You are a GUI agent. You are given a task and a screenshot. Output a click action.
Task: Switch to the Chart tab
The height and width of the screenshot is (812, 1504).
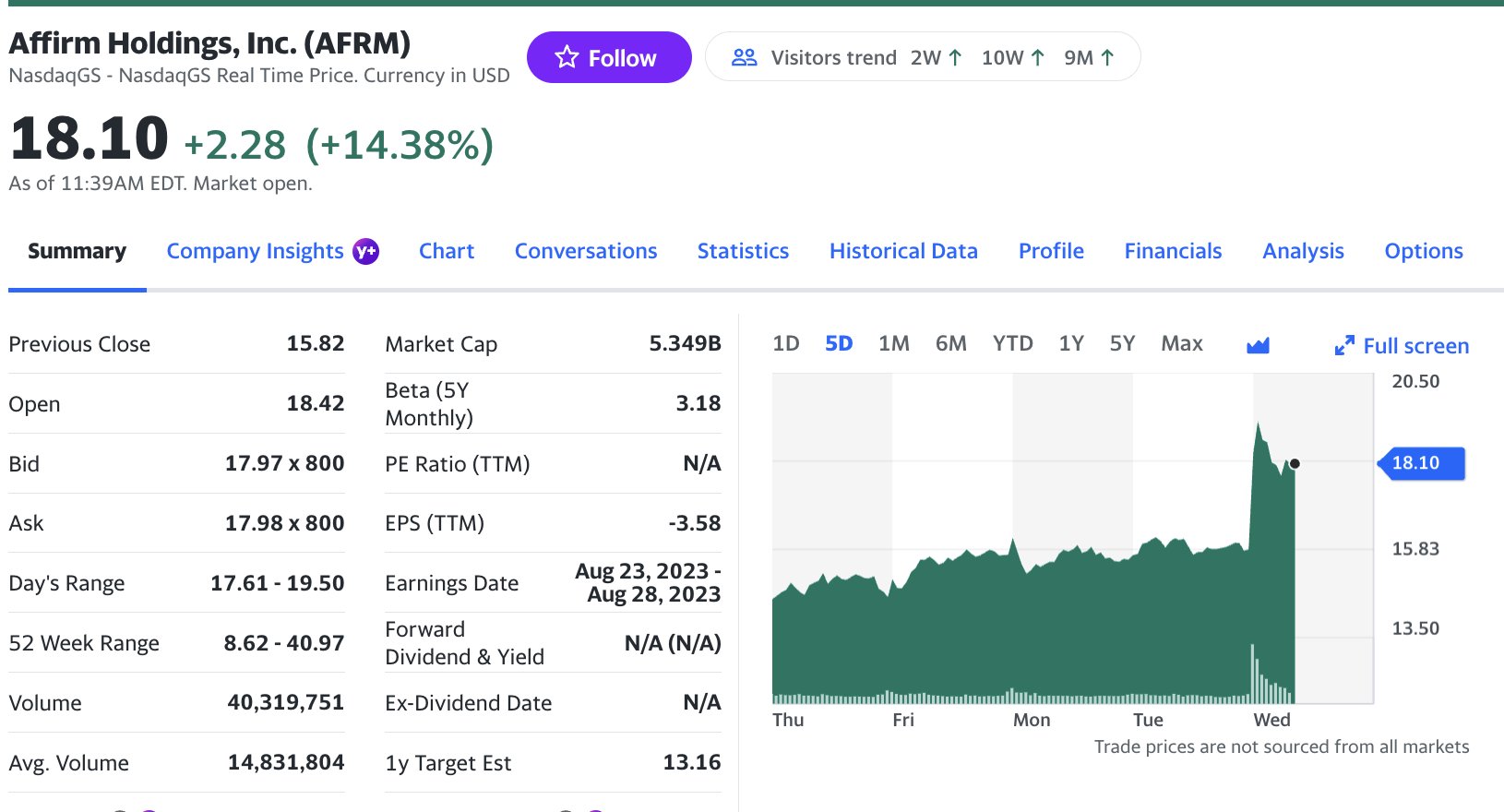[x=447, y=251]
